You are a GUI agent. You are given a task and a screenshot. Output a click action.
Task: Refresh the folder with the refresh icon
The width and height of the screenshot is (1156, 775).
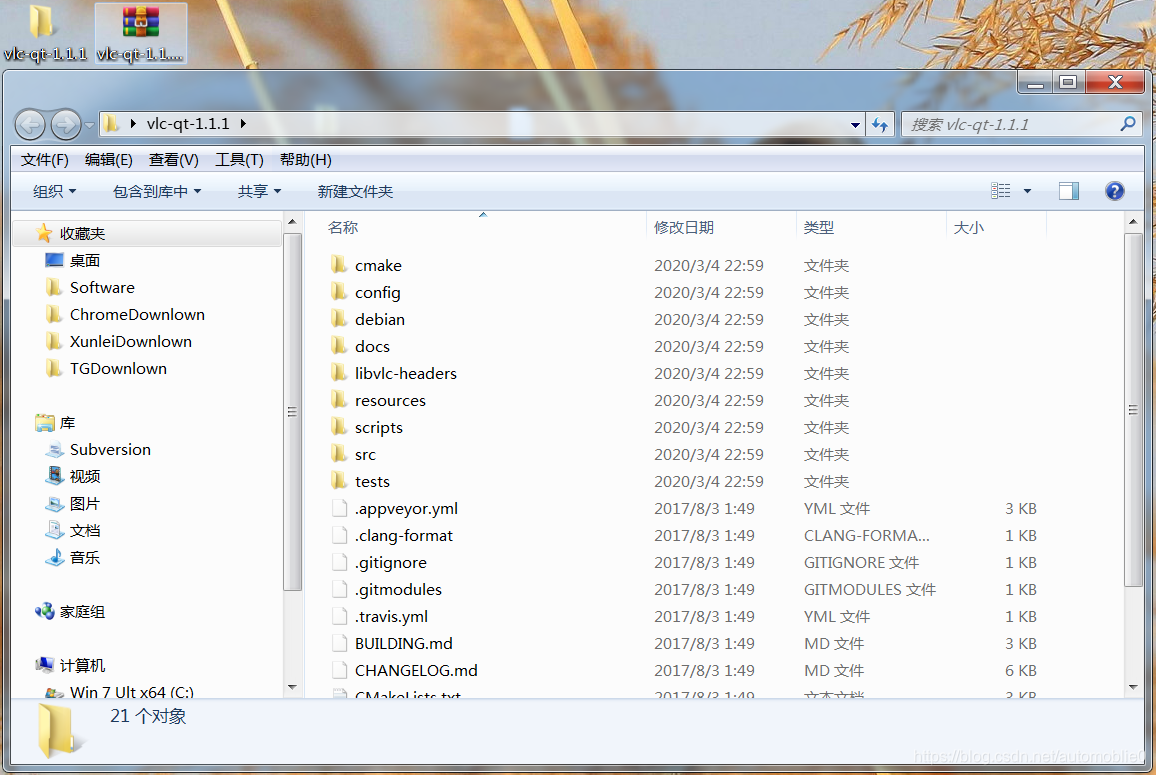coord(880,125)
